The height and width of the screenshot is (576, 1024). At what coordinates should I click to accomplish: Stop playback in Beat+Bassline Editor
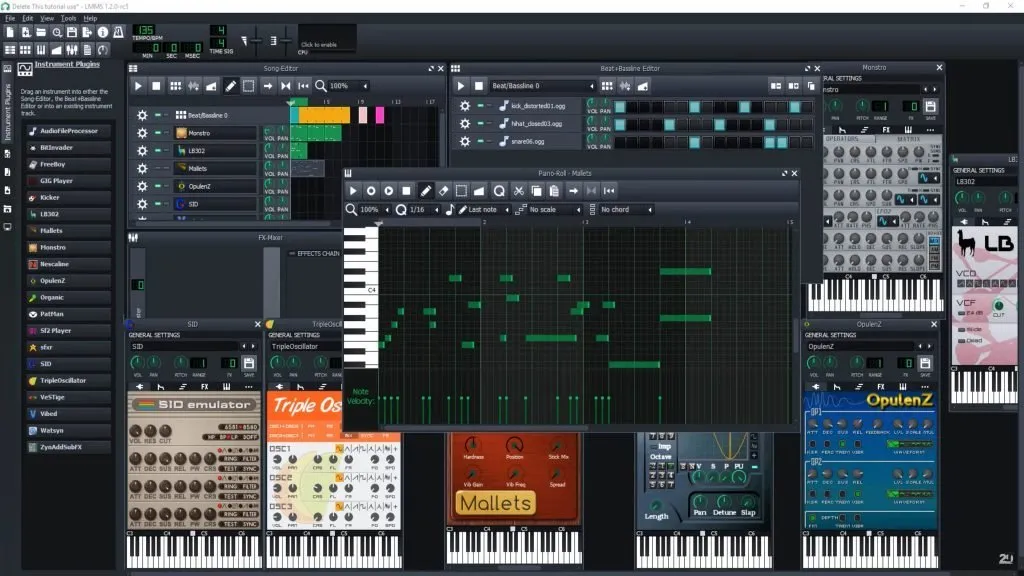480,87
